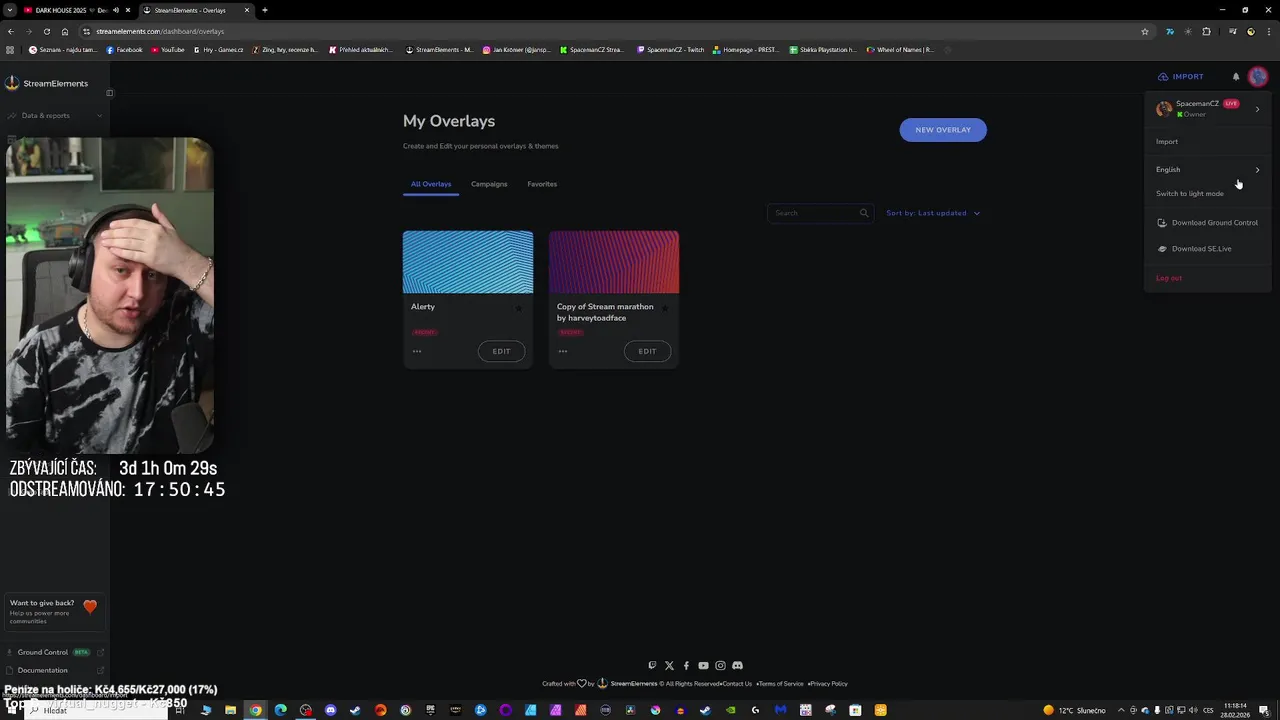
Task: Open the Facebook footer icon
Action: (x=686, y=666)
